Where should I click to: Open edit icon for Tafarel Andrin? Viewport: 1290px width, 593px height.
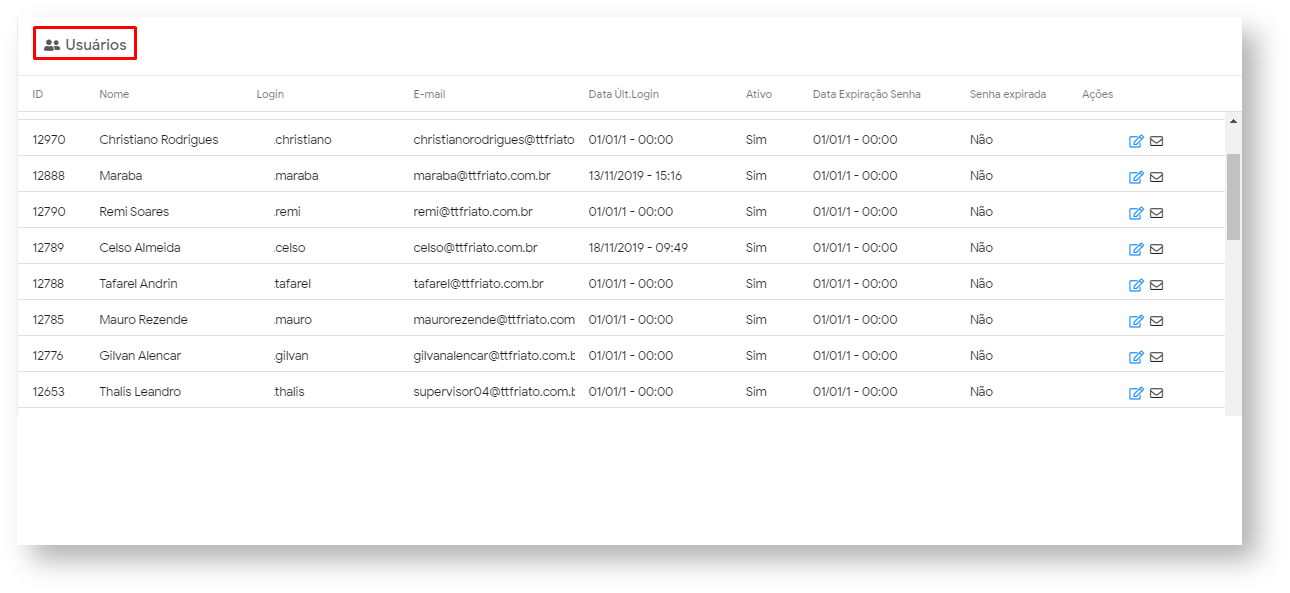pyautogui.click(x=1136, y=285)
